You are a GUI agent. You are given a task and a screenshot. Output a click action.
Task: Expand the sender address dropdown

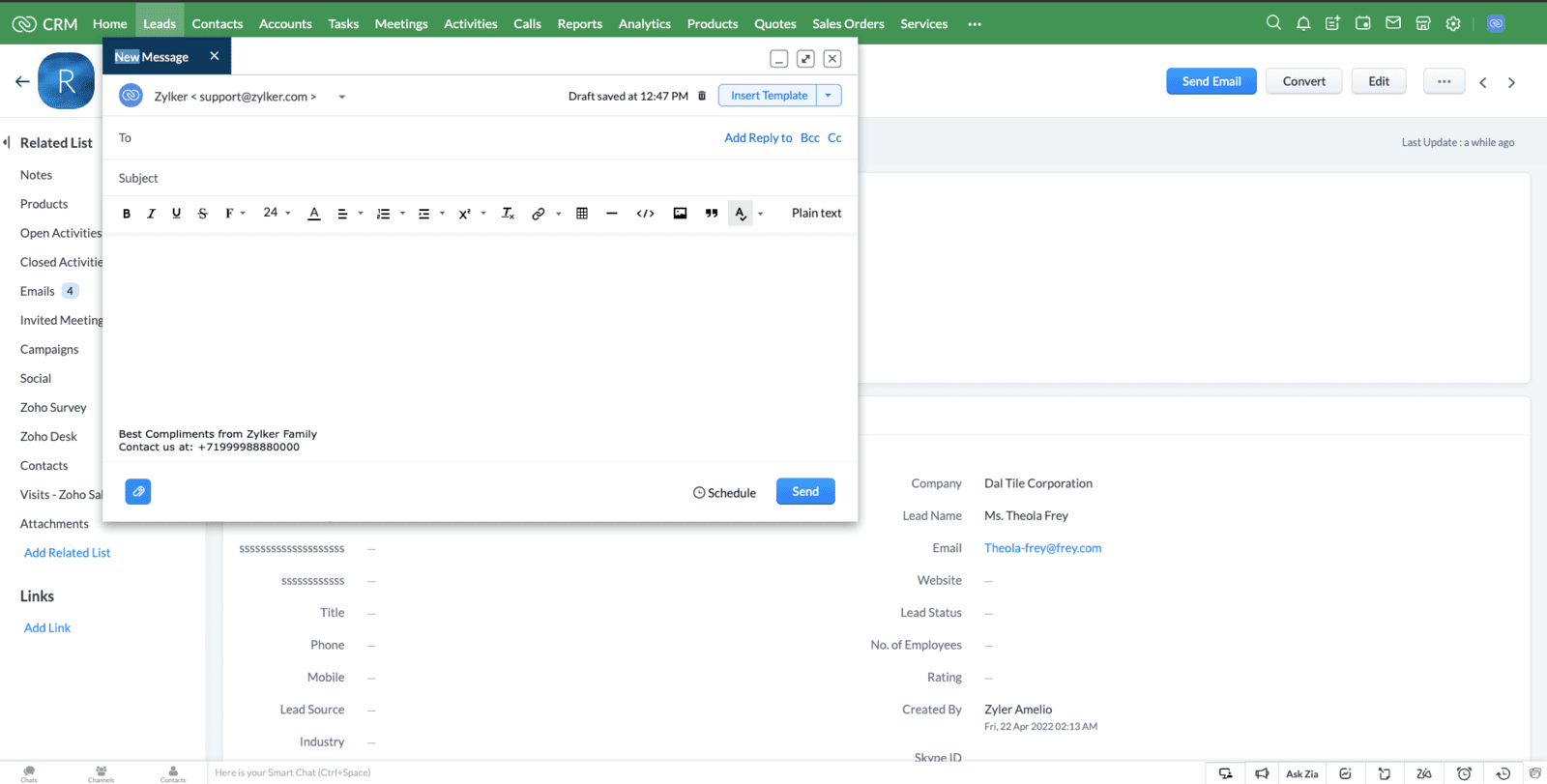pyautogui.click(x=342, y=97)
